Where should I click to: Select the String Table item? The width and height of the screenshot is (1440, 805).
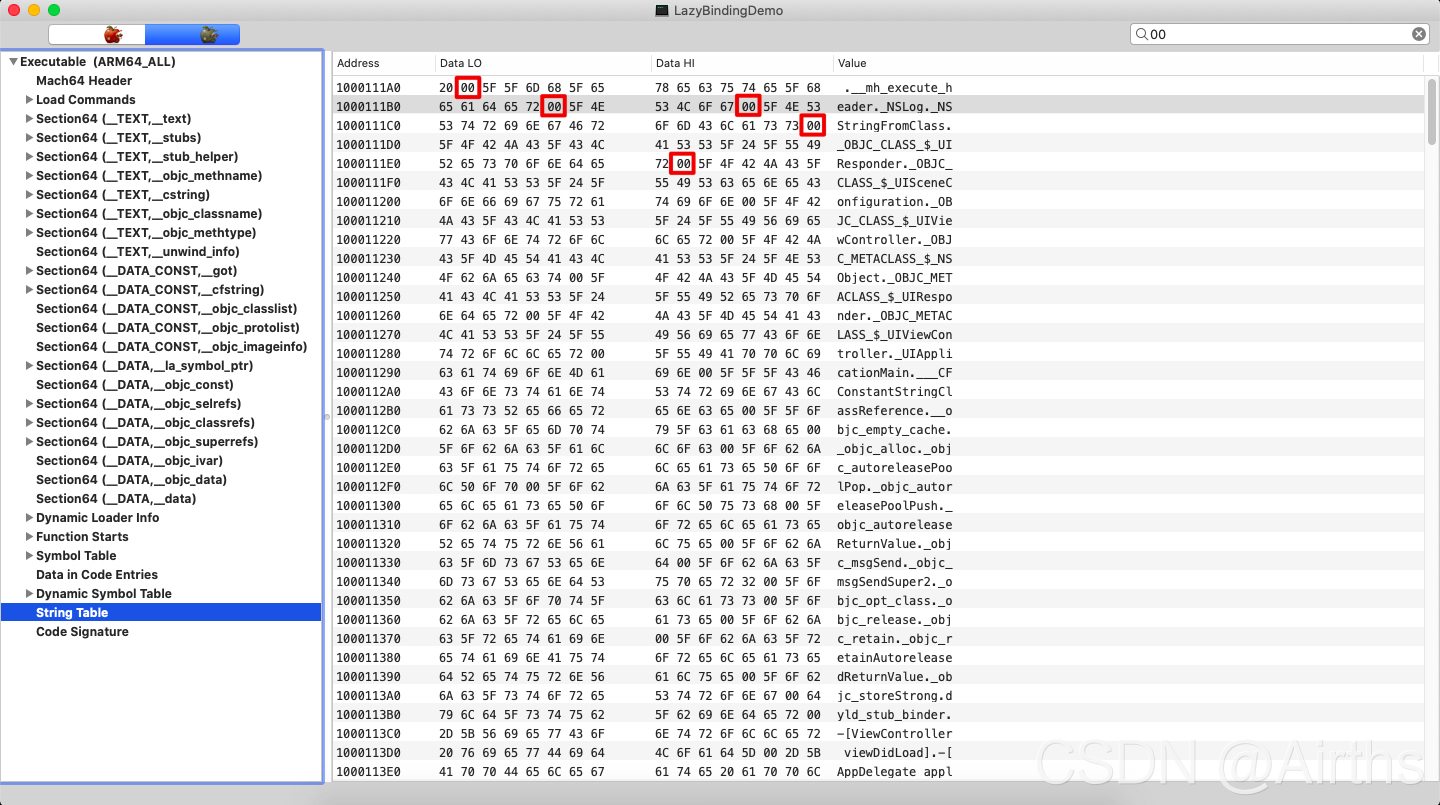pos(161,613)
